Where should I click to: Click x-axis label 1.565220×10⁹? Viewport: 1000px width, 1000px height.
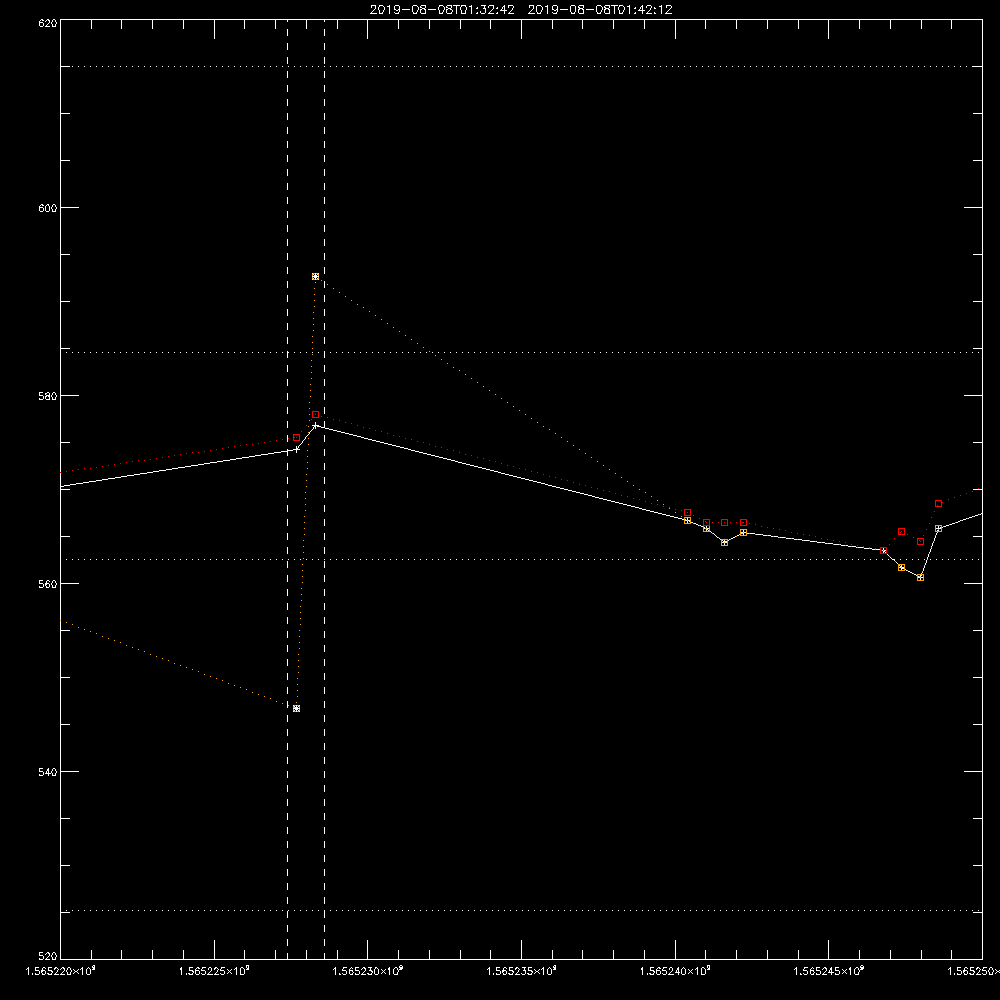pos(61,971)
